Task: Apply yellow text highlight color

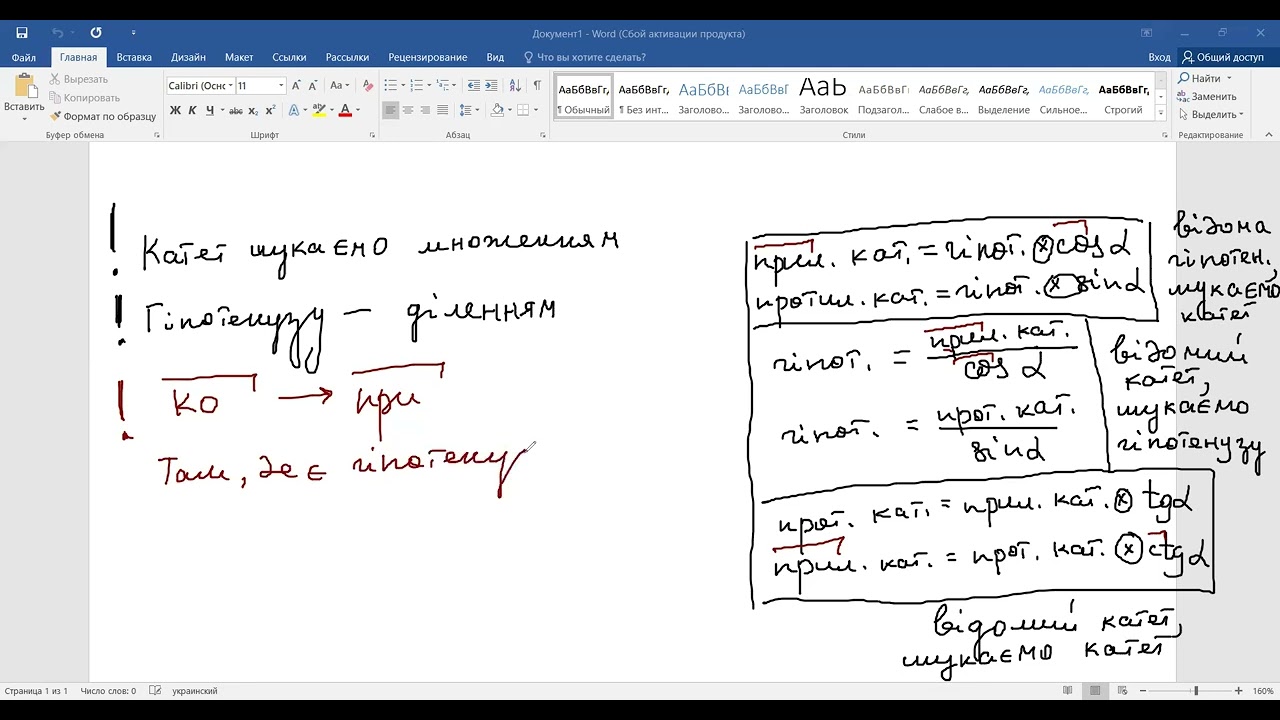Action: pos(319,110)
